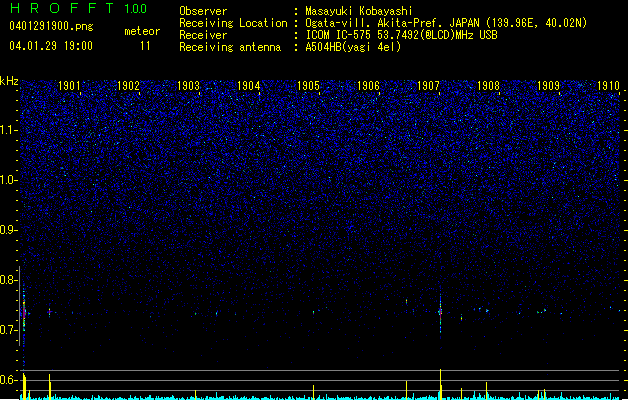Click the 1901 time axis label
This screenshot has width=629, height=400.
pyautogui.click(x=69, y=85)
